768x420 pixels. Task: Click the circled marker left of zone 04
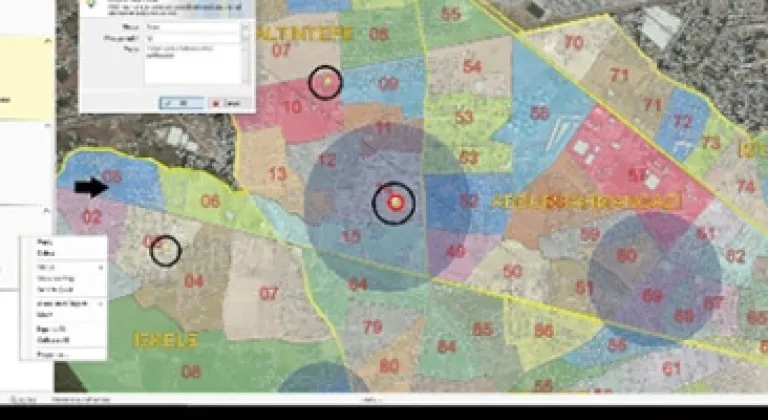(x=164, y=251)
